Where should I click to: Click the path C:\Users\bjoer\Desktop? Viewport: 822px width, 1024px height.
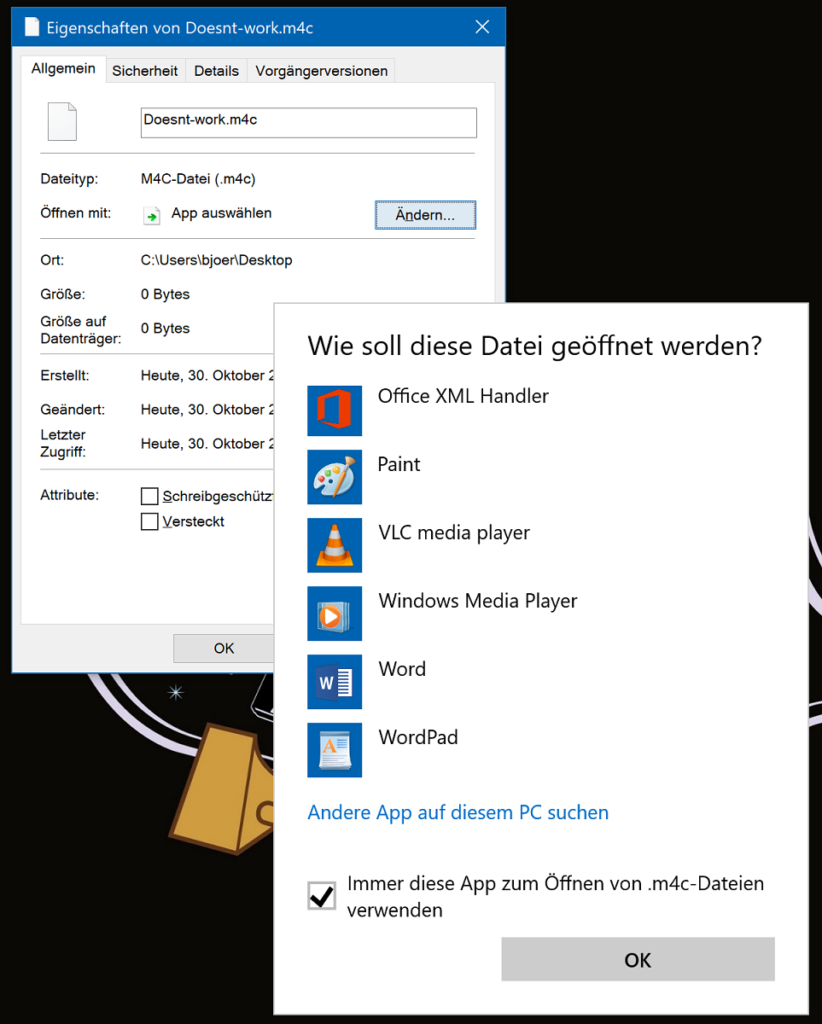point(216,260)
